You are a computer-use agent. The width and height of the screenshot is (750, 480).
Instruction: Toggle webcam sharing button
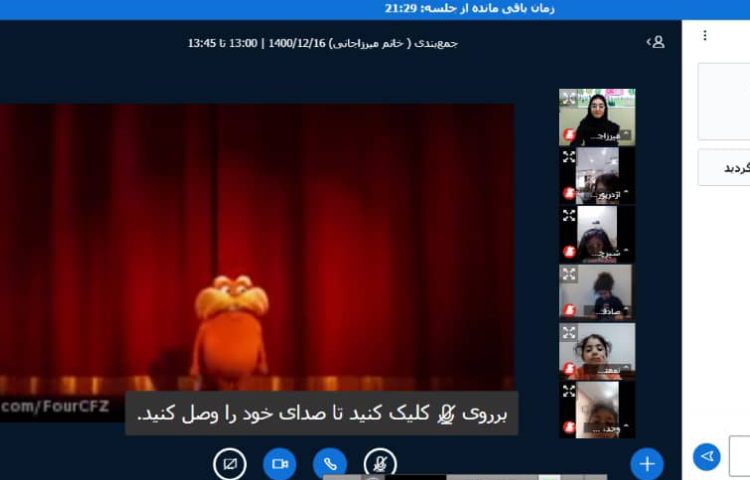point(280,463)
